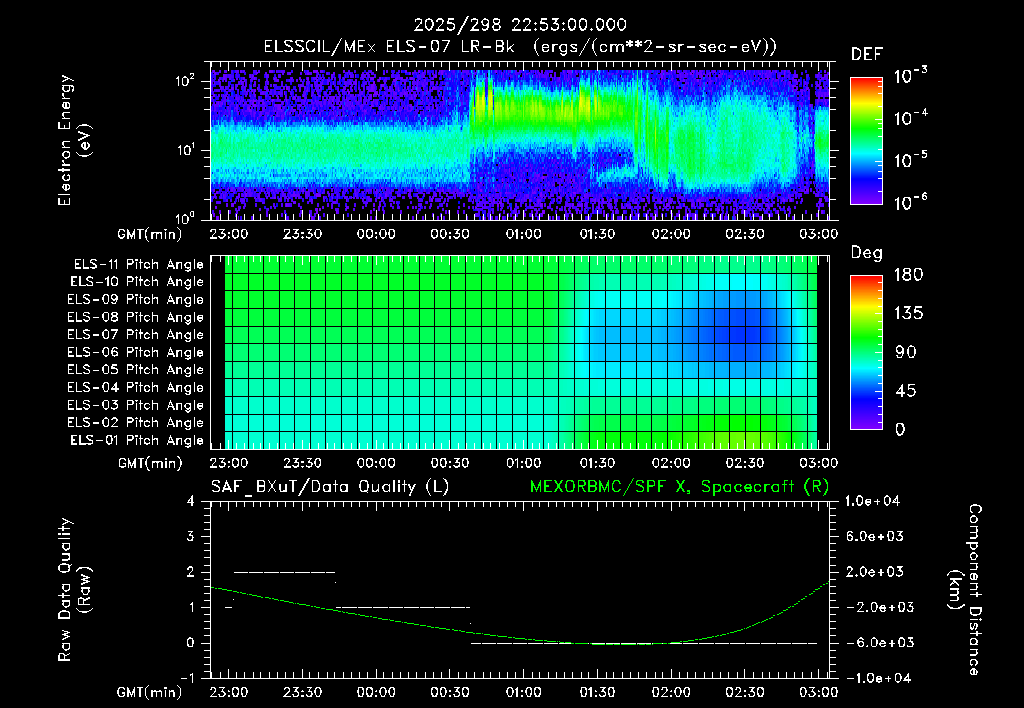Click the Electron Energy (eV) axis label

[74, 140]
